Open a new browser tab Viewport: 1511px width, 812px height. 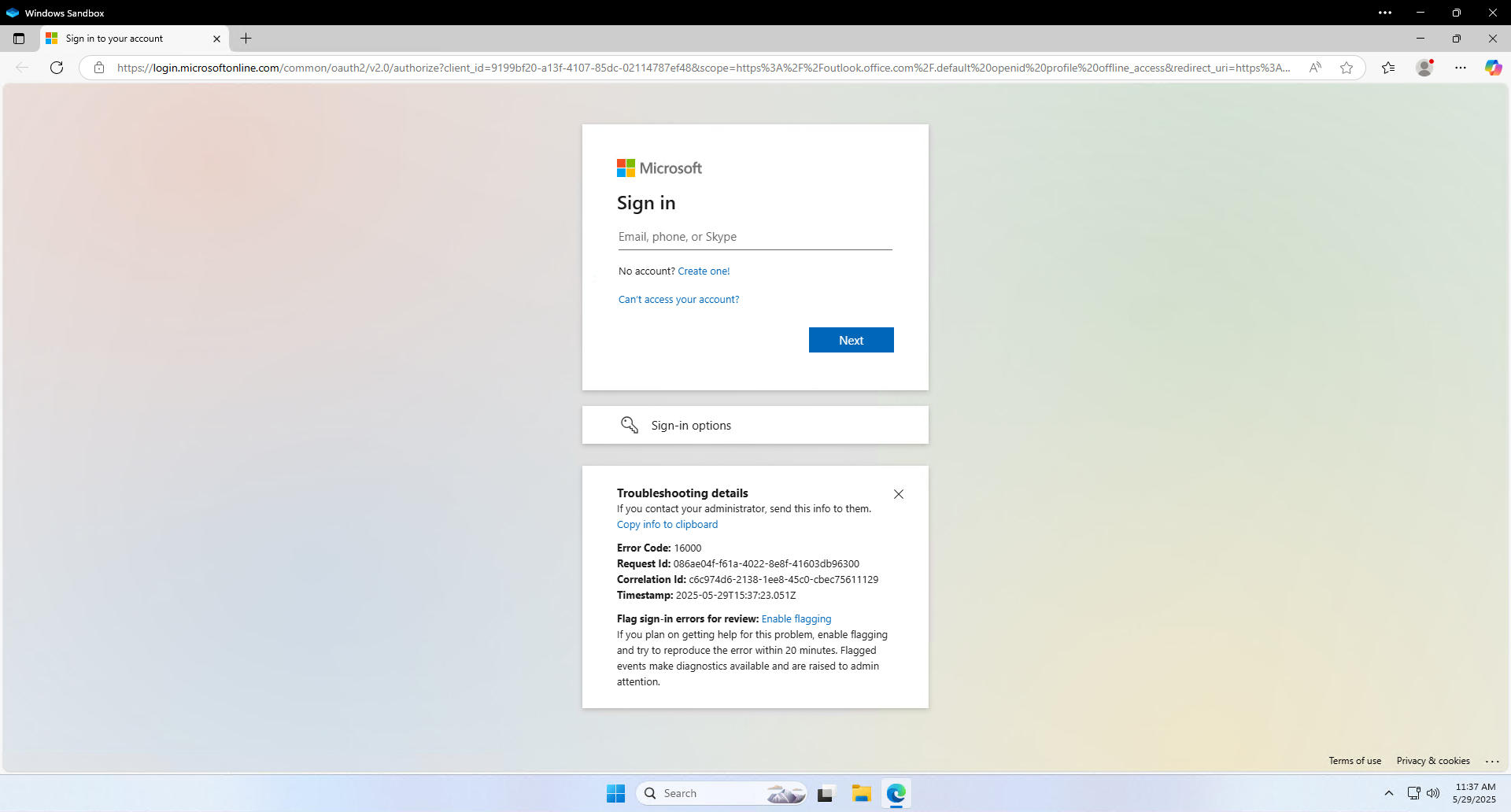point(246,39)
